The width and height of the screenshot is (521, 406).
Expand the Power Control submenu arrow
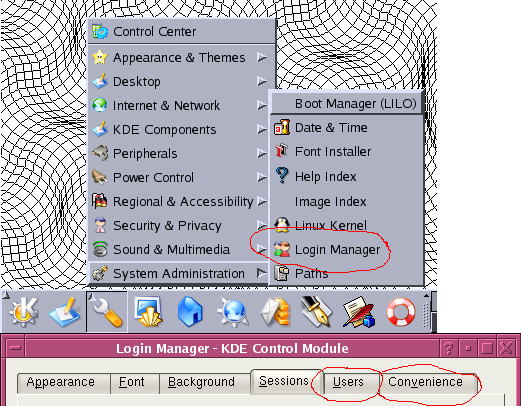tap(262, 177)
